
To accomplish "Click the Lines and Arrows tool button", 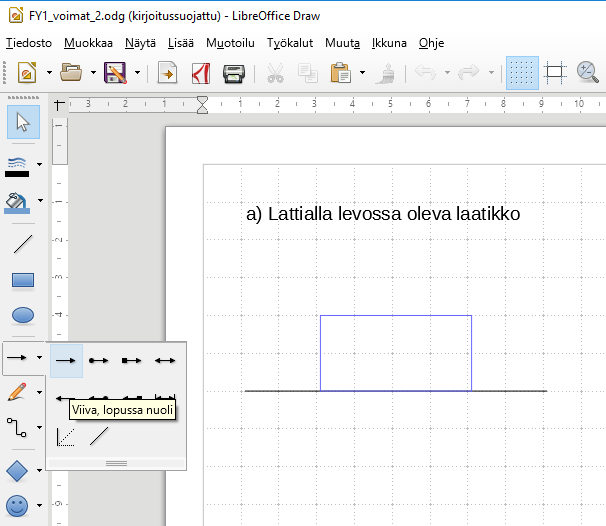I will coord(17,357).
